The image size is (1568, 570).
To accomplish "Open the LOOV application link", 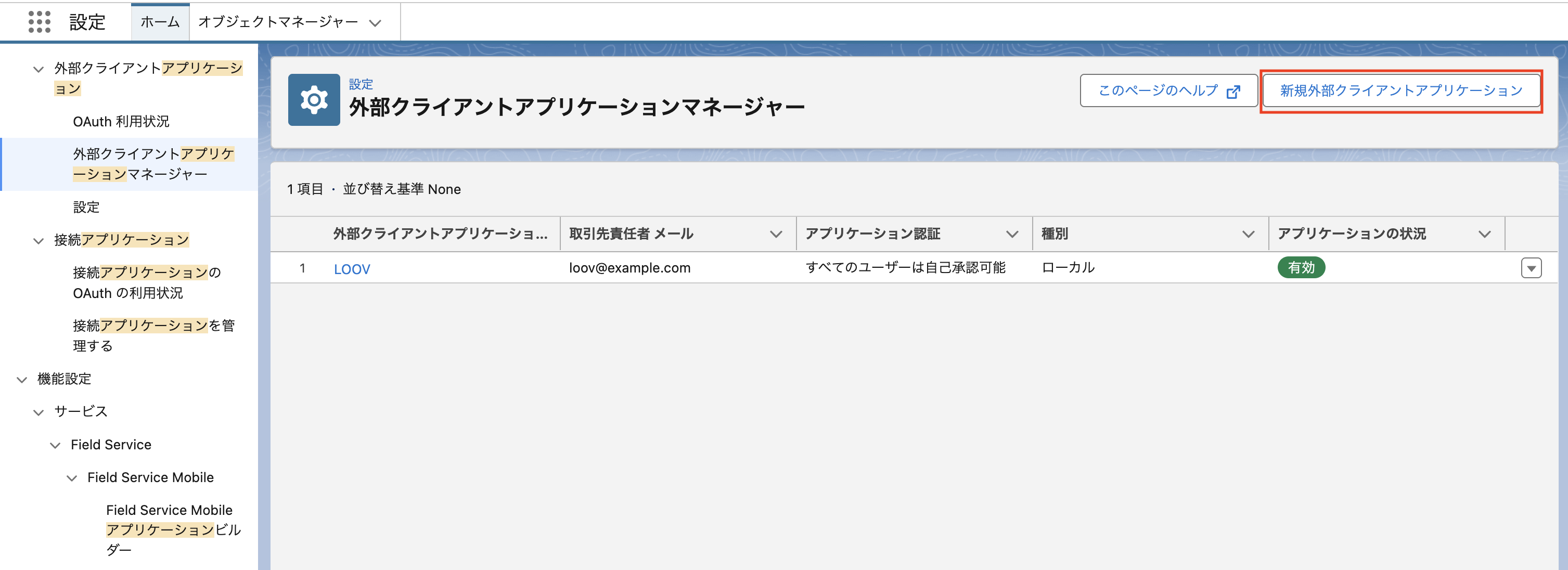I will 352,269.
